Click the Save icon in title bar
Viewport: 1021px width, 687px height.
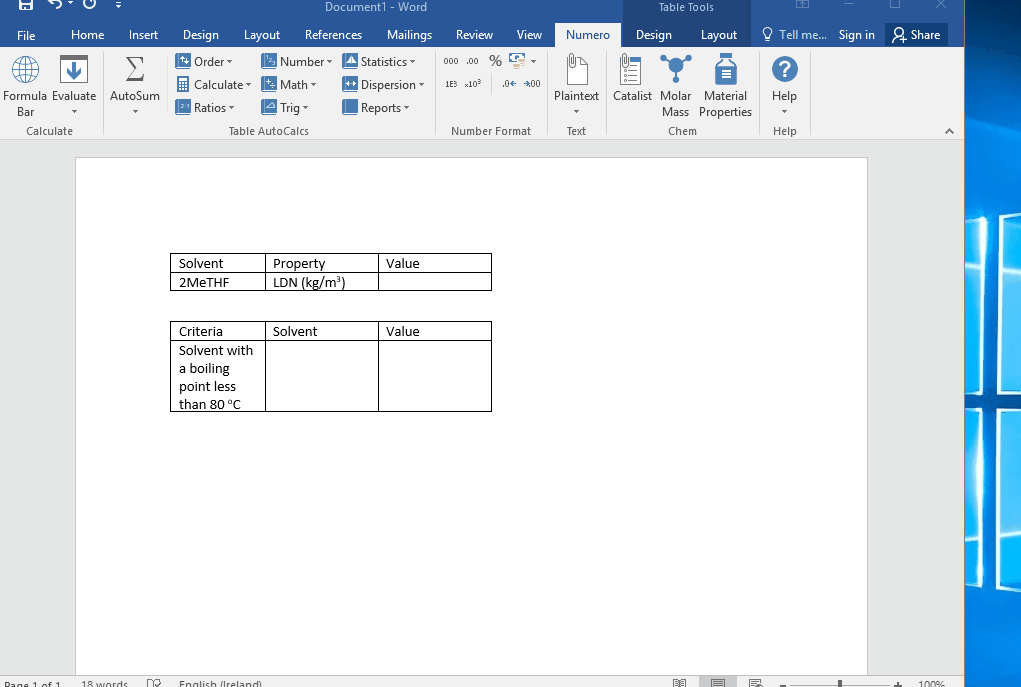pyautogui.click(x=26, y=6)
